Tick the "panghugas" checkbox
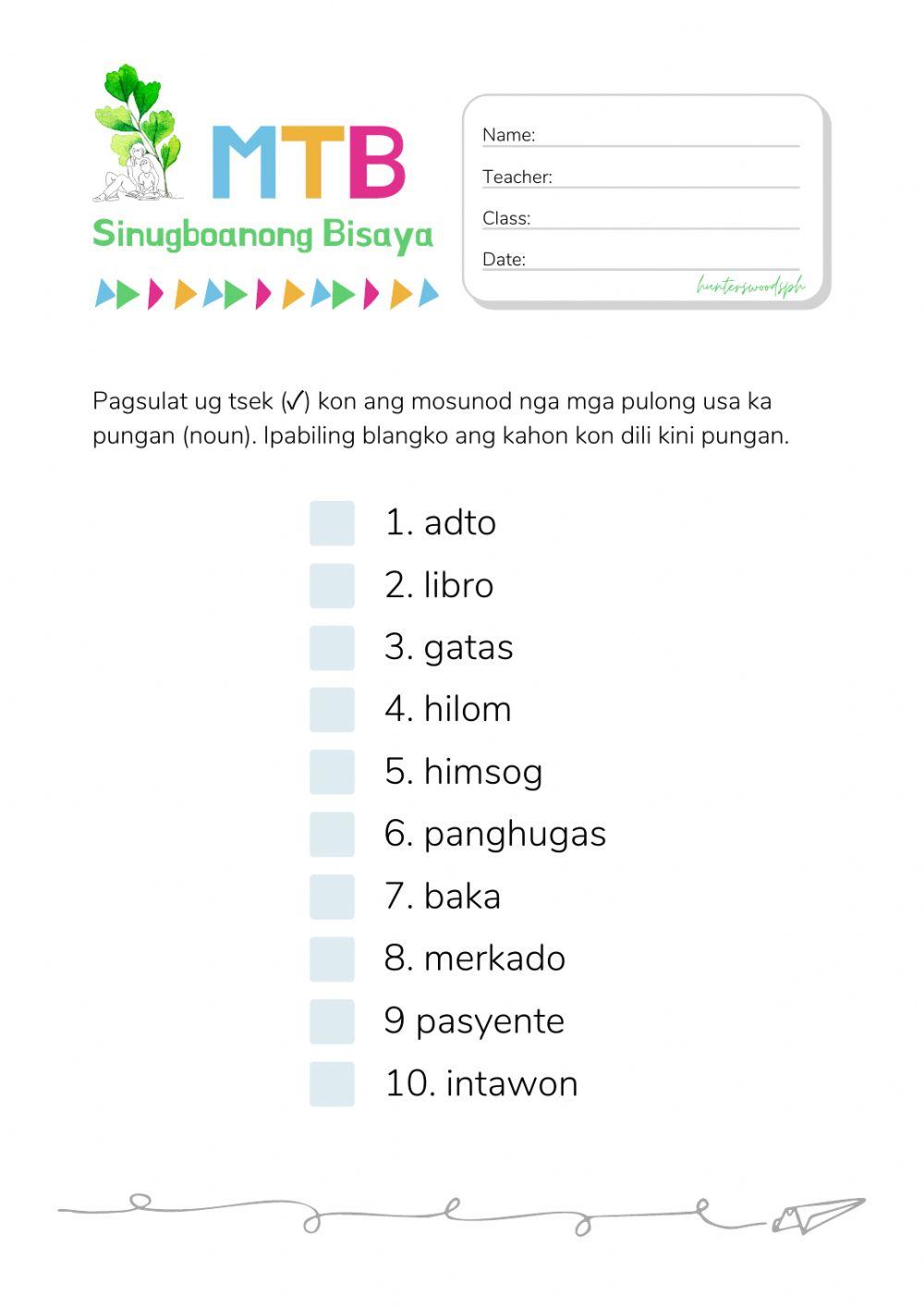924x1307 pixels. click(x=332, y=835)
